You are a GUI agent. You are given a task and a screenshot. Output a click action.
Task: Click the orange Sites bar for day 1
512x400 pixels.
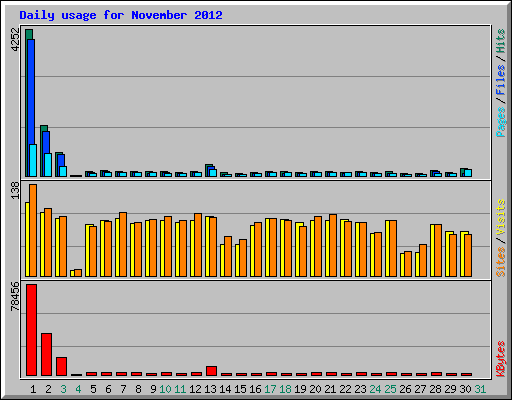point(33,230)
